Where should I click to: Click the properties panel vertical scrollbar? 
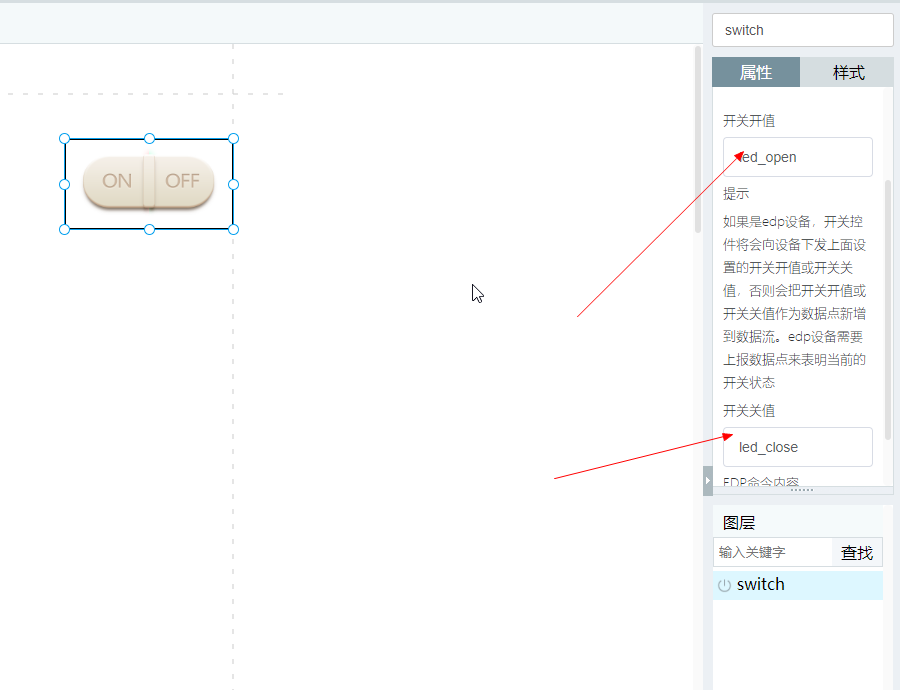click(888, 310)
